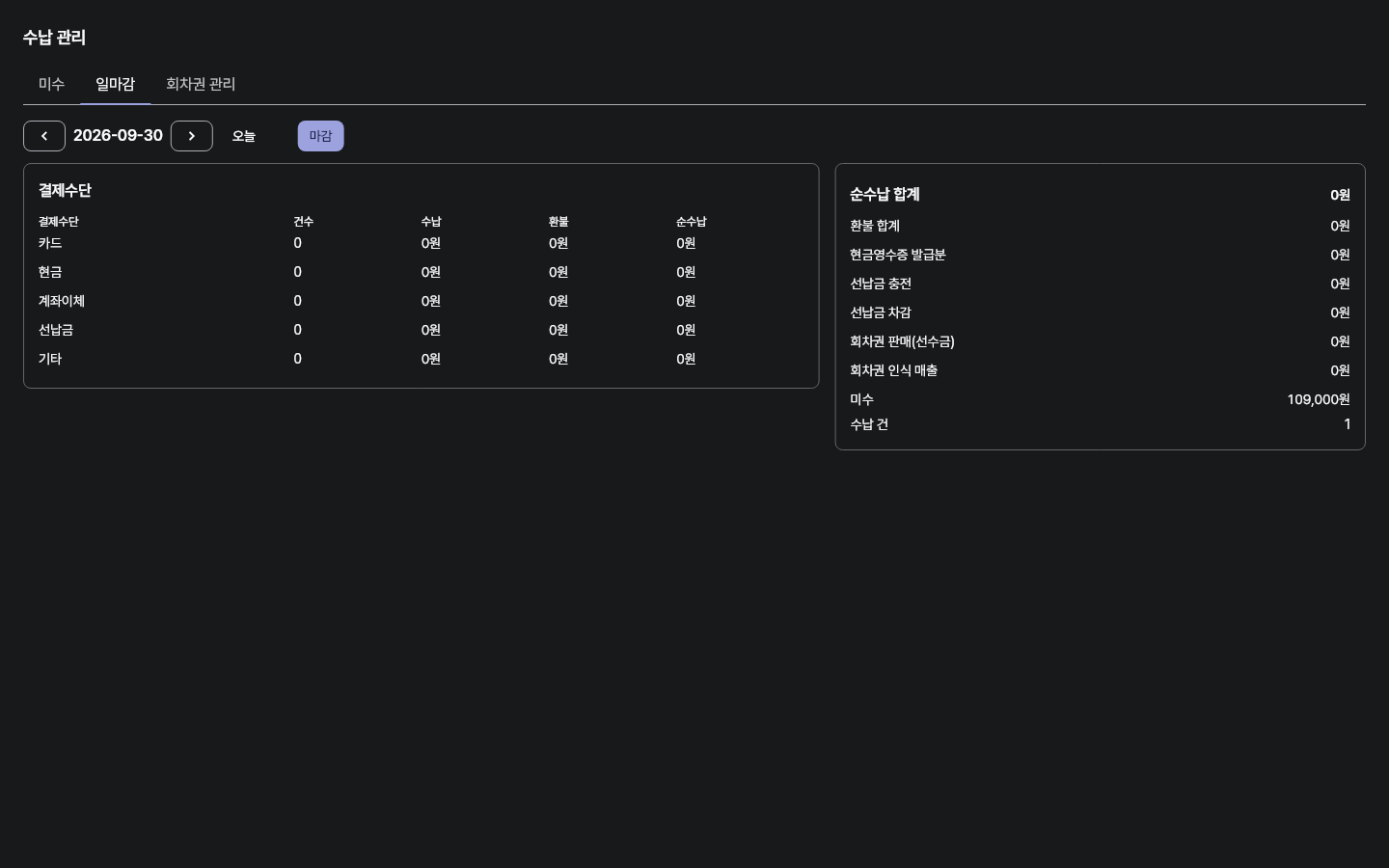
Task: Open the 회차권 관리 tab
Action: pos(201,84)
